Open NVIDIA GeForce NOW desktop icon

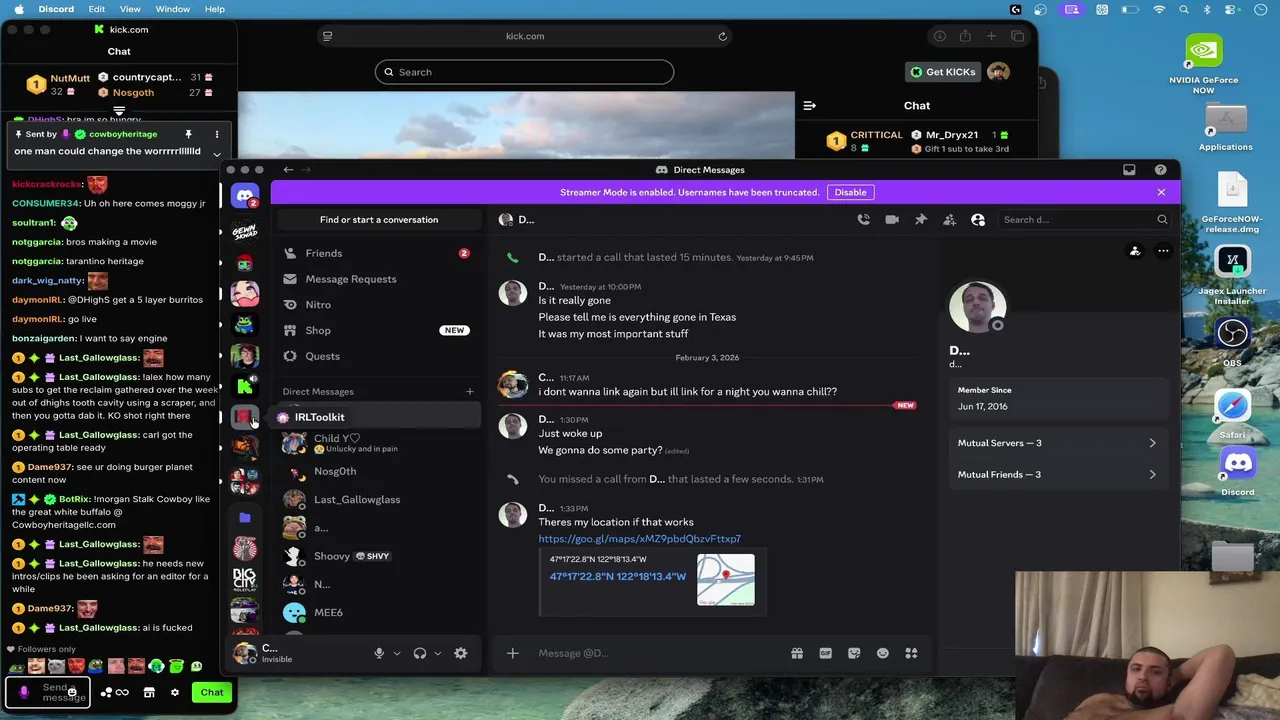(x=1204, y=65)
